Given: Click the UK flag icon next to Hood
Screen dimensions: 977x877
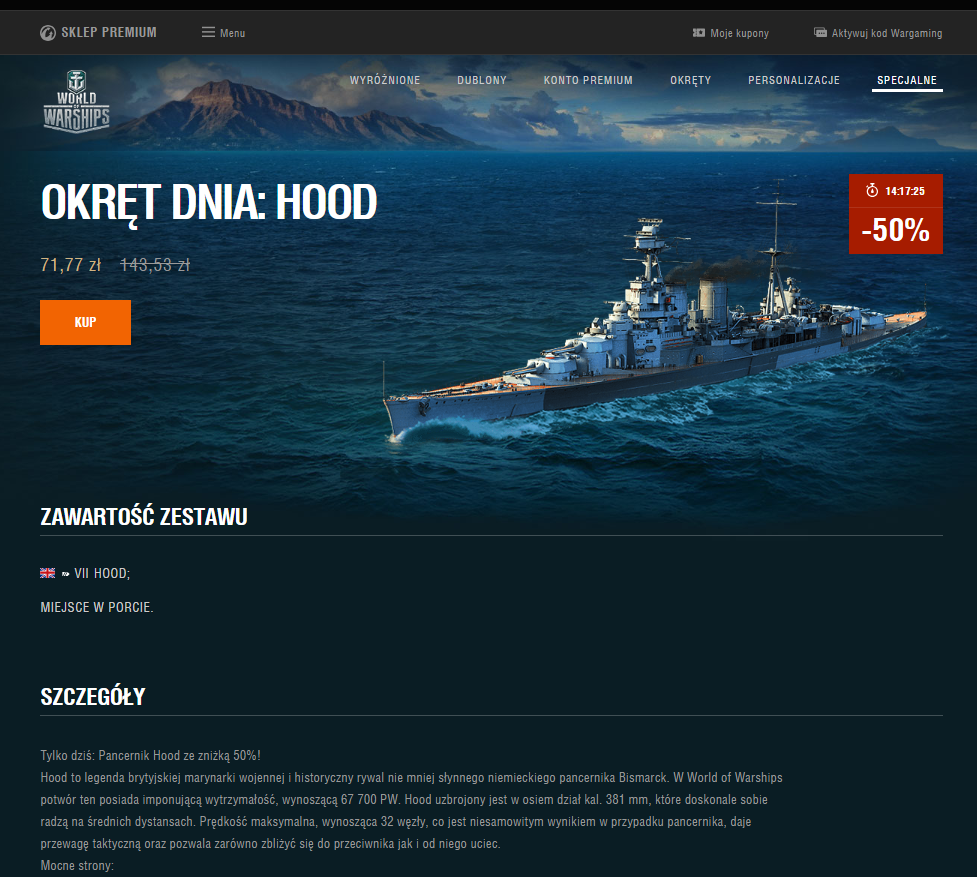Looking at the screenshot, I should pyautogui.click(x=47, y=573).
